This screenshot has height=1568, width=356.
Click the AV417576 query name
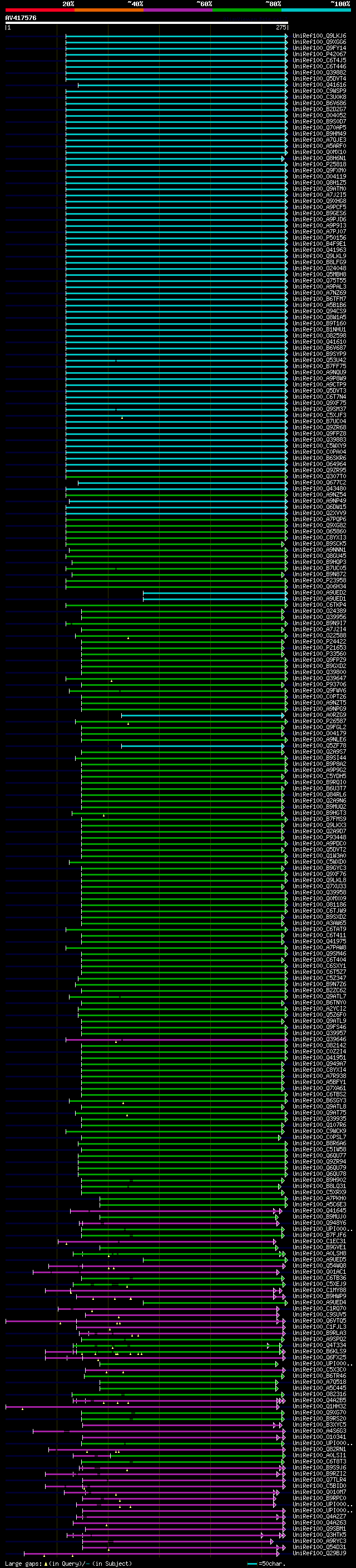21,18
